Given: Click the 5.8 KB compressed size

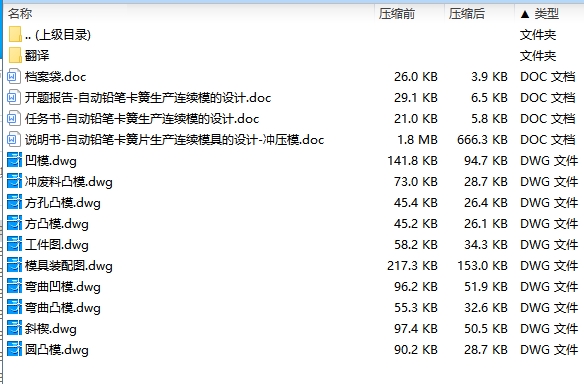Looking at the screenshot, I should coord(489,119).
